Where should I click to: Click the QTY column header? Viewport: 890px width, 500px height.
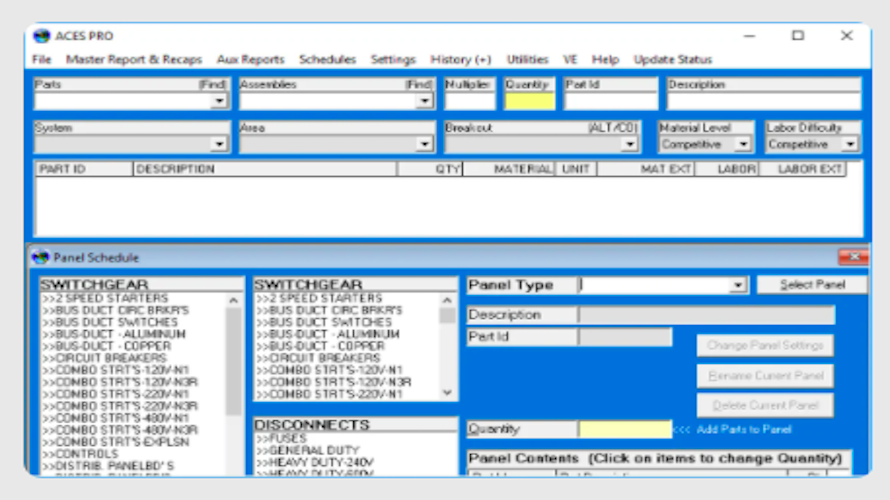click(x=430, y=169)
